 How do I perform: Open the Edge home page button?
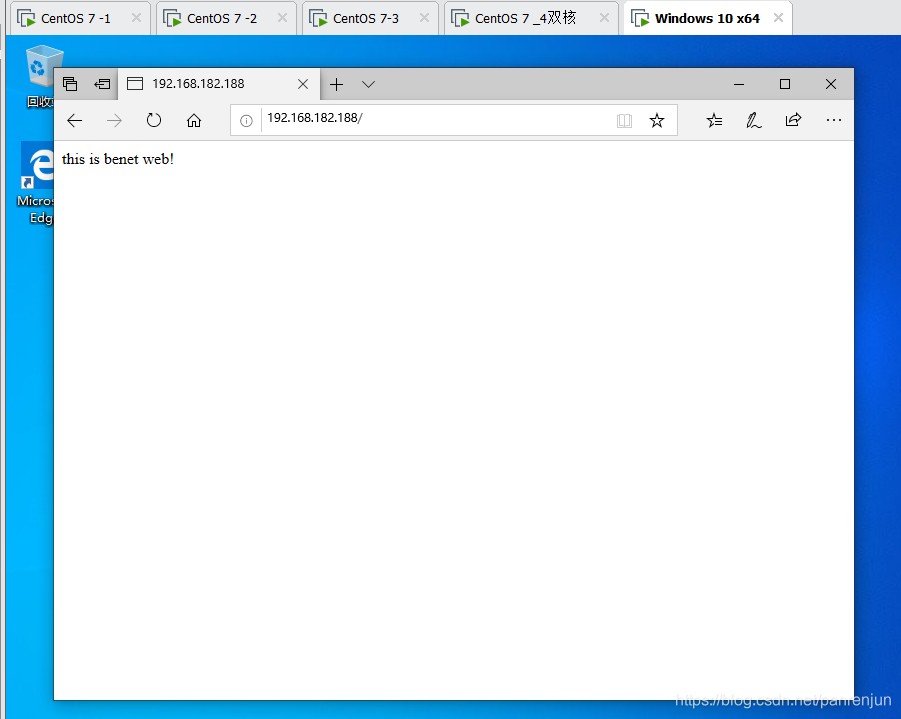[194, 121]
